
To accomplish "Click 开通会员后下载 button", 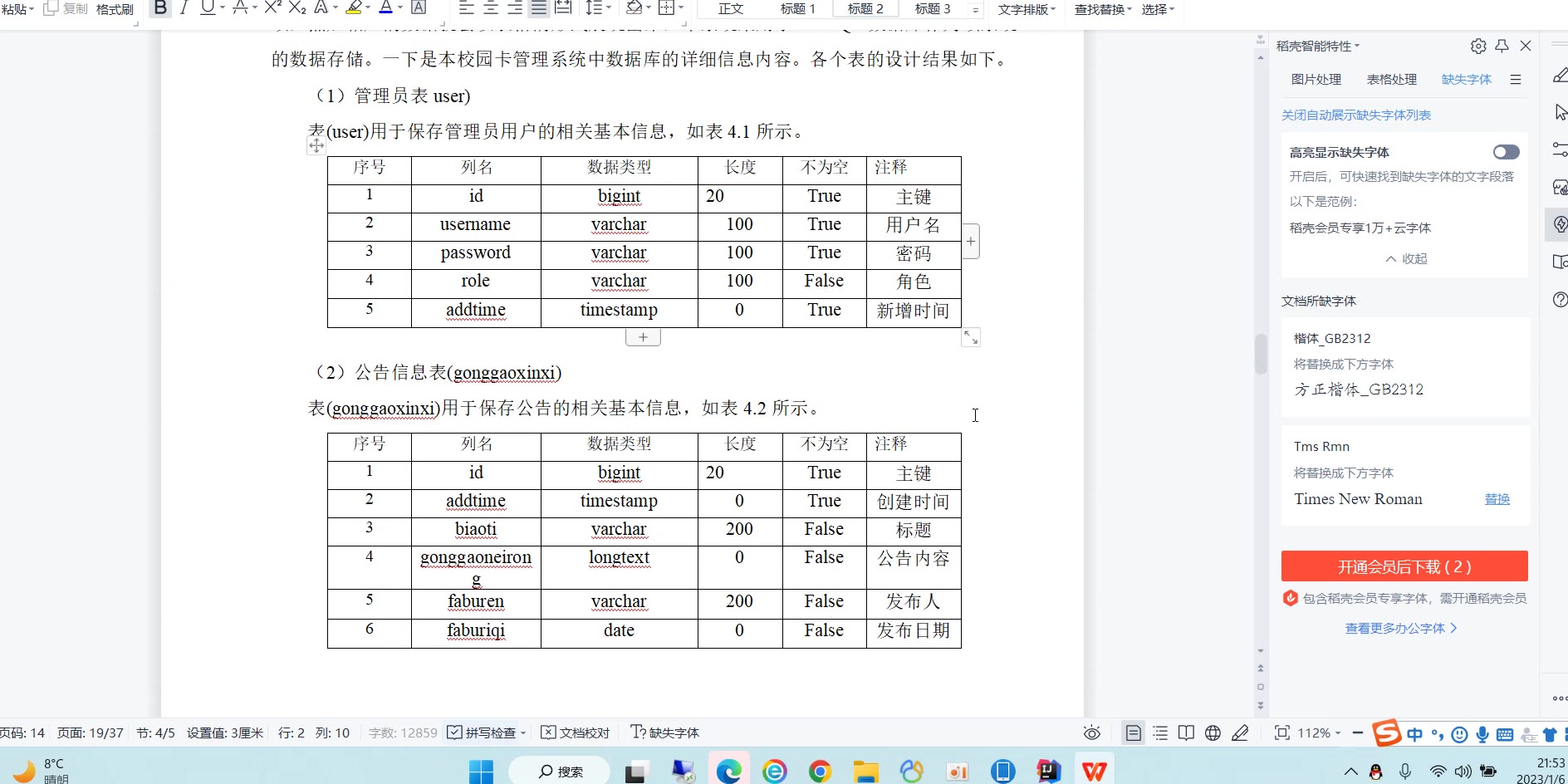I will tap(1404, 566).
